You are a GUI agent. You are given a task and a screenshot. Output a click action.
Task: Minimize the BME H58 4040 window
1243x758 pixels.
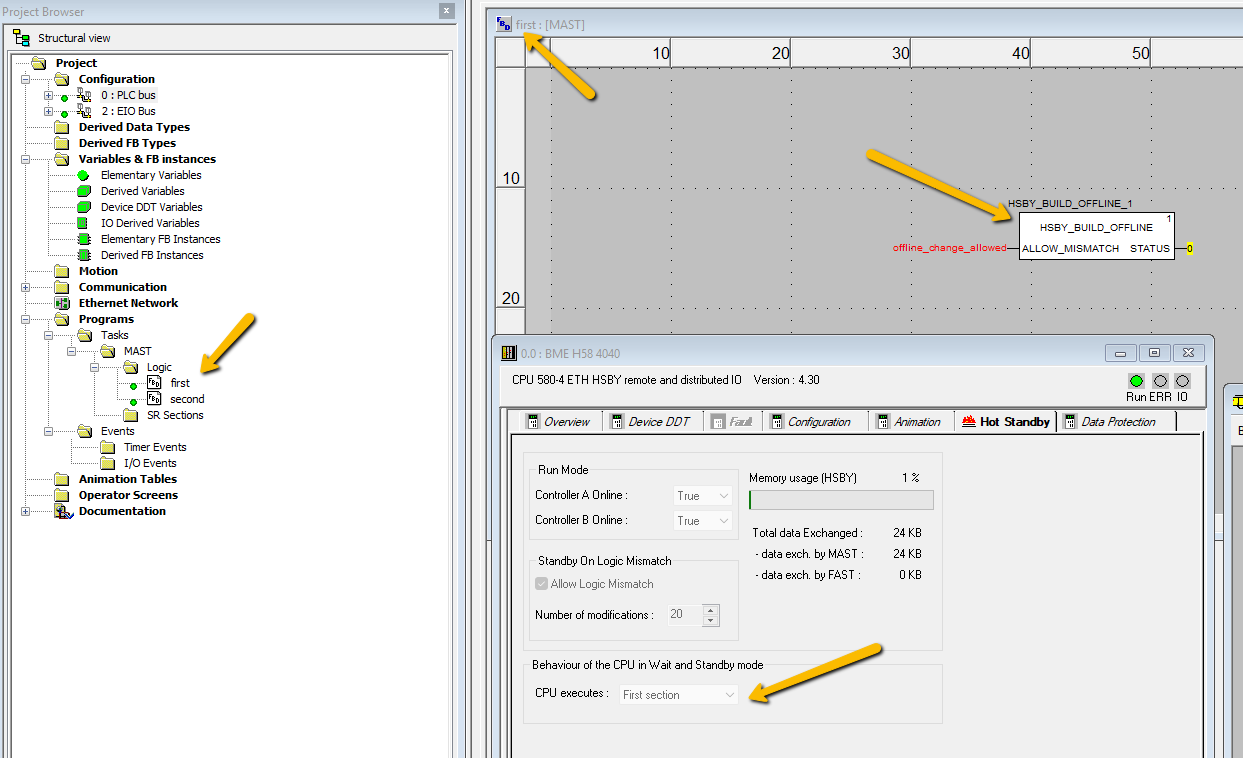(1121, 353)
